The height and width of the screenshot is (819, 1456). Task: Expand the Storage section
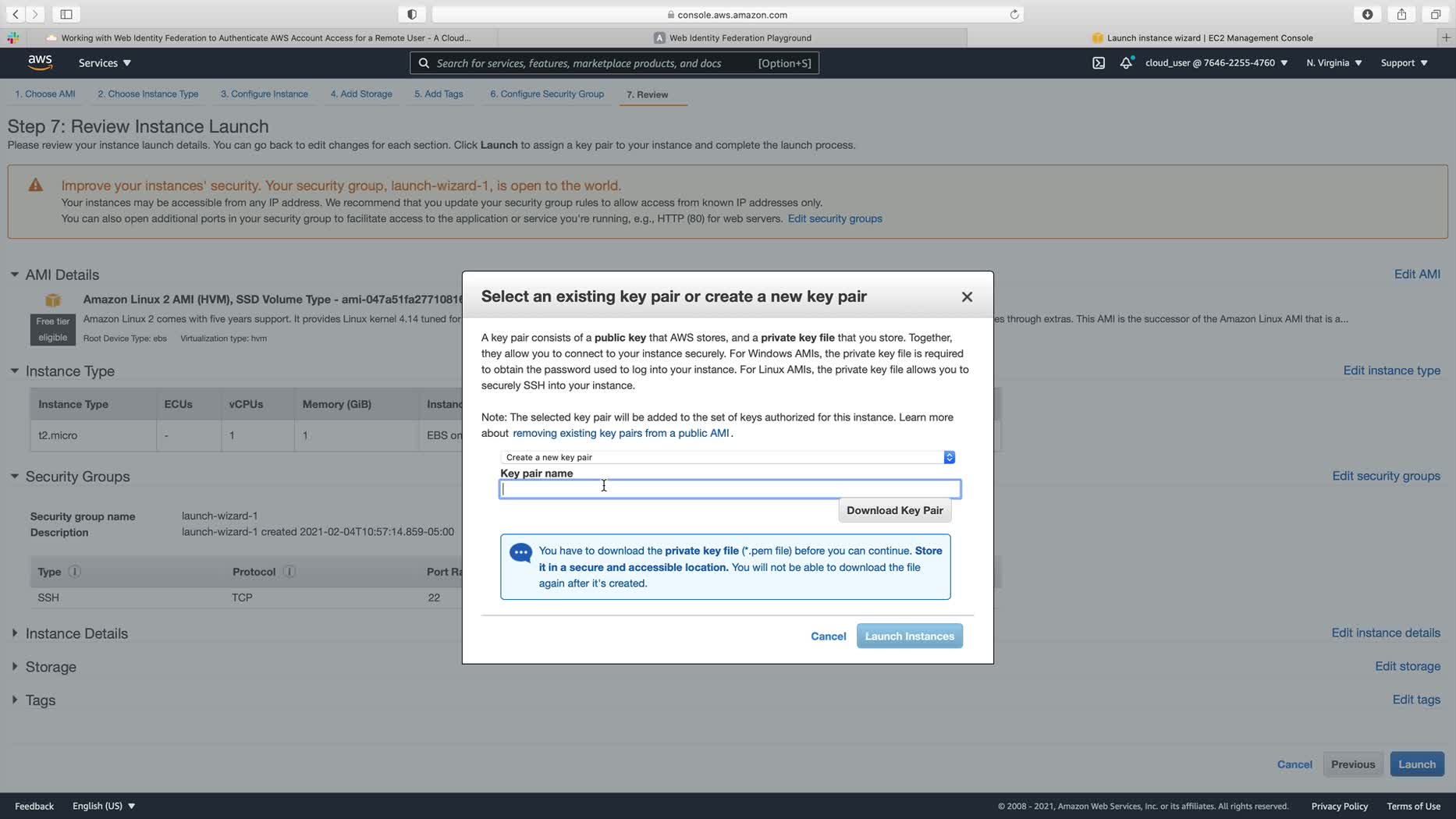tap(14, 667)
